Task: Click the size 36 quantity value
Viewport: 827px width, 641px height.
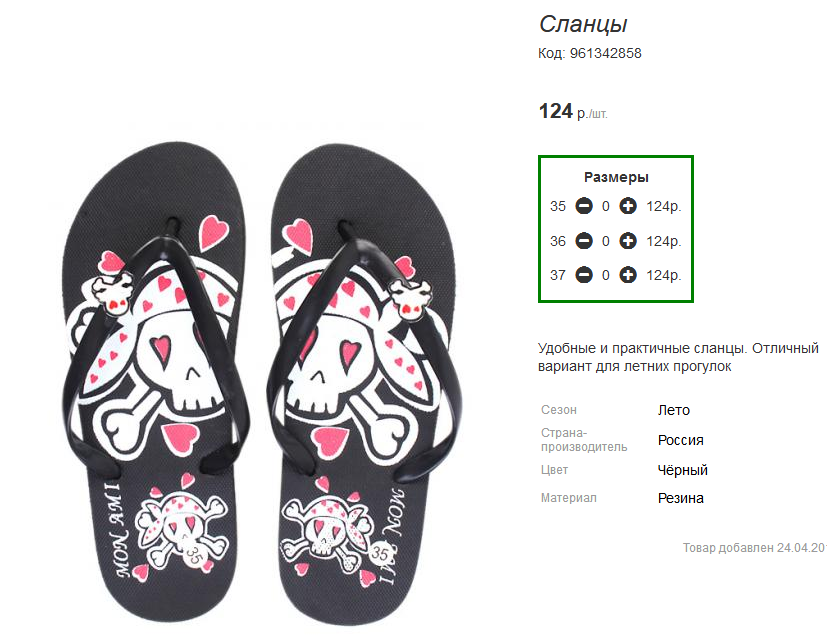Action: tap(605, 241)
